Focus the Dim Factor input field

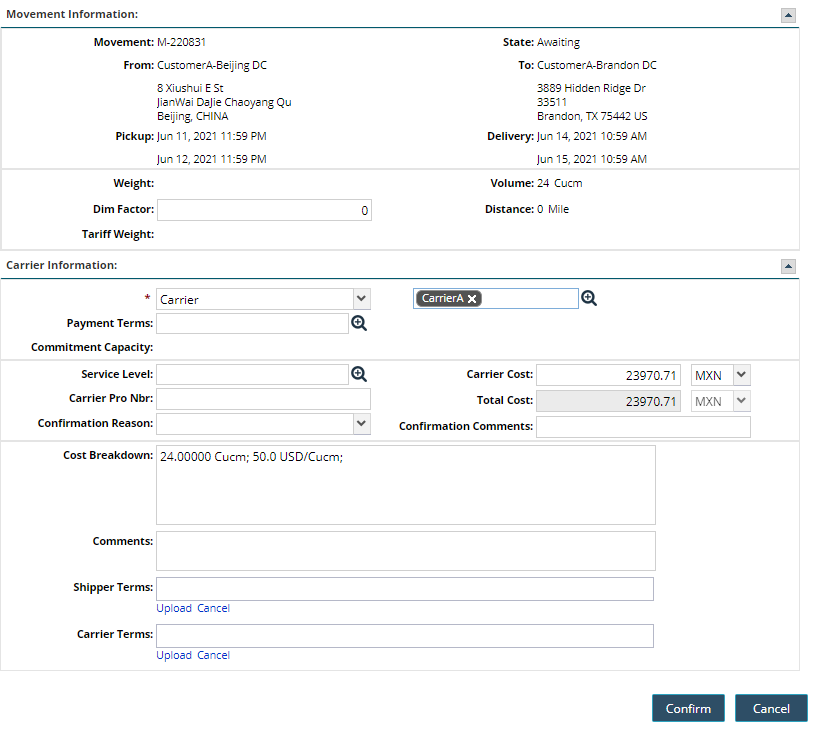click(264, 210)
